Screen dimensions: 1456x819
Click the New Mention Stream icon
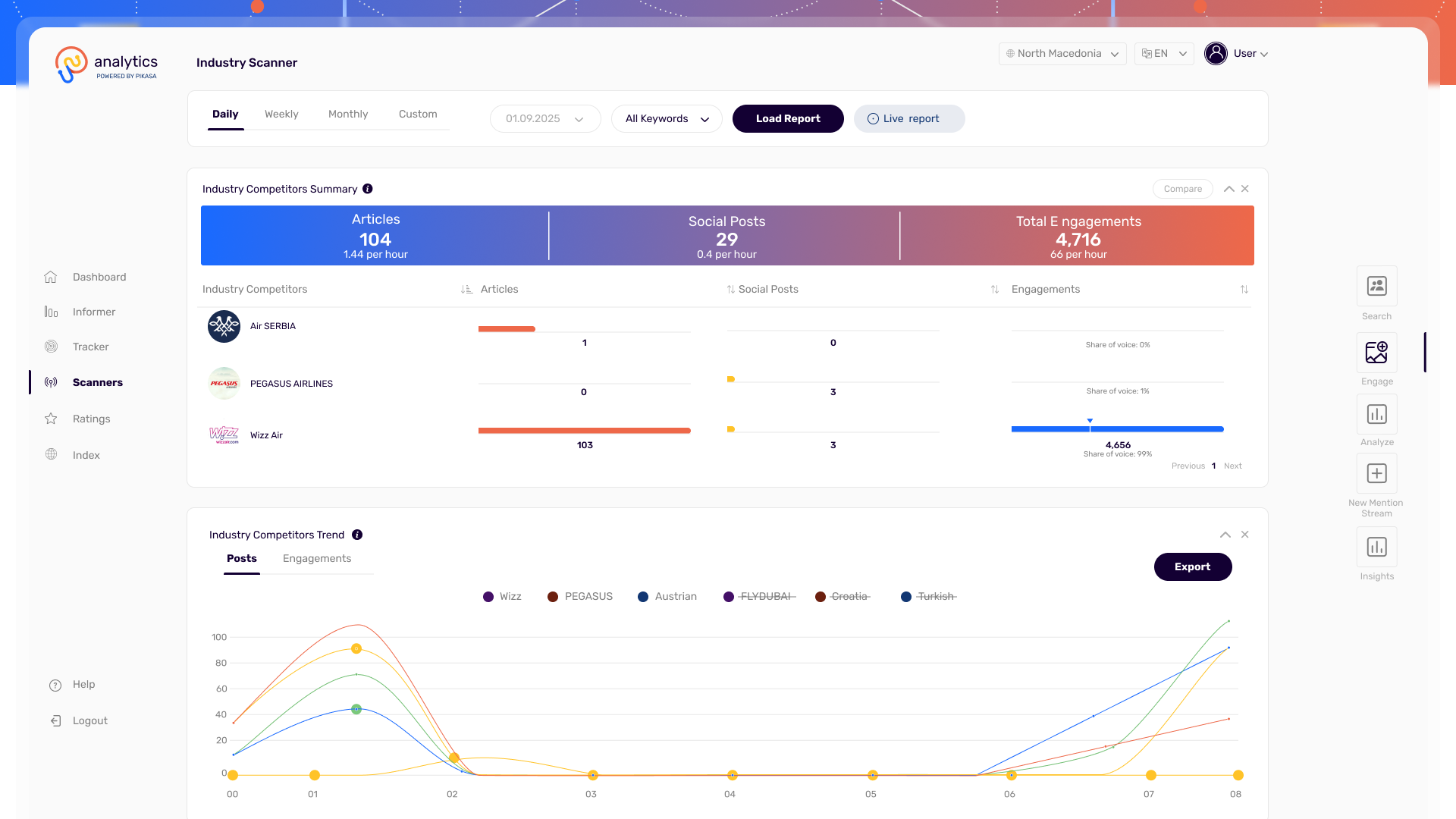(x=1376, y=473)
